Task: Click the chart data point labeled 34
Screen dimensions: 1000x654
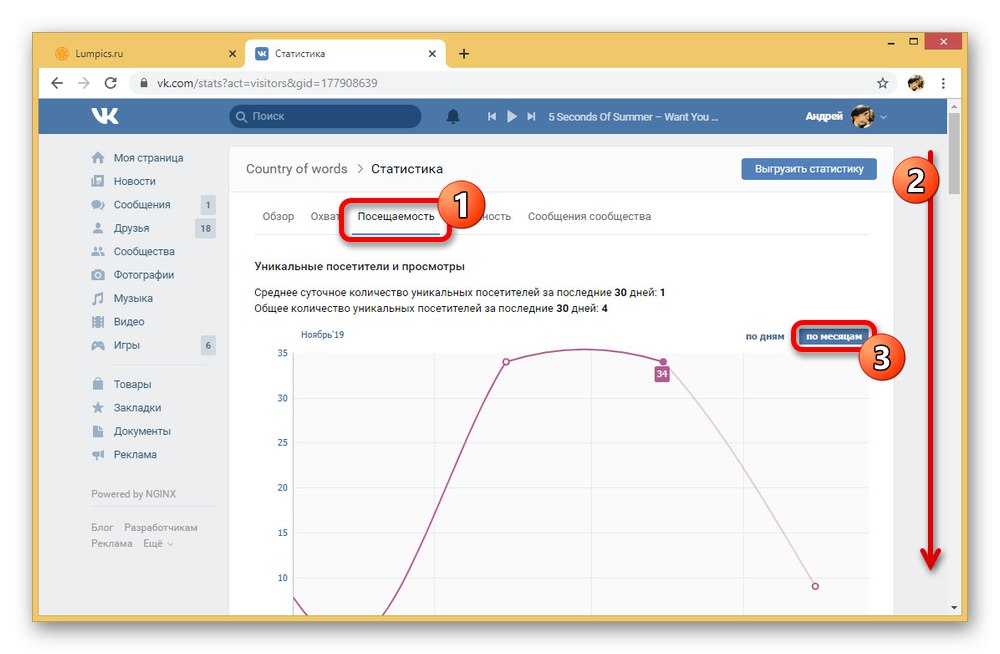Action: click(x=663, y=362)
